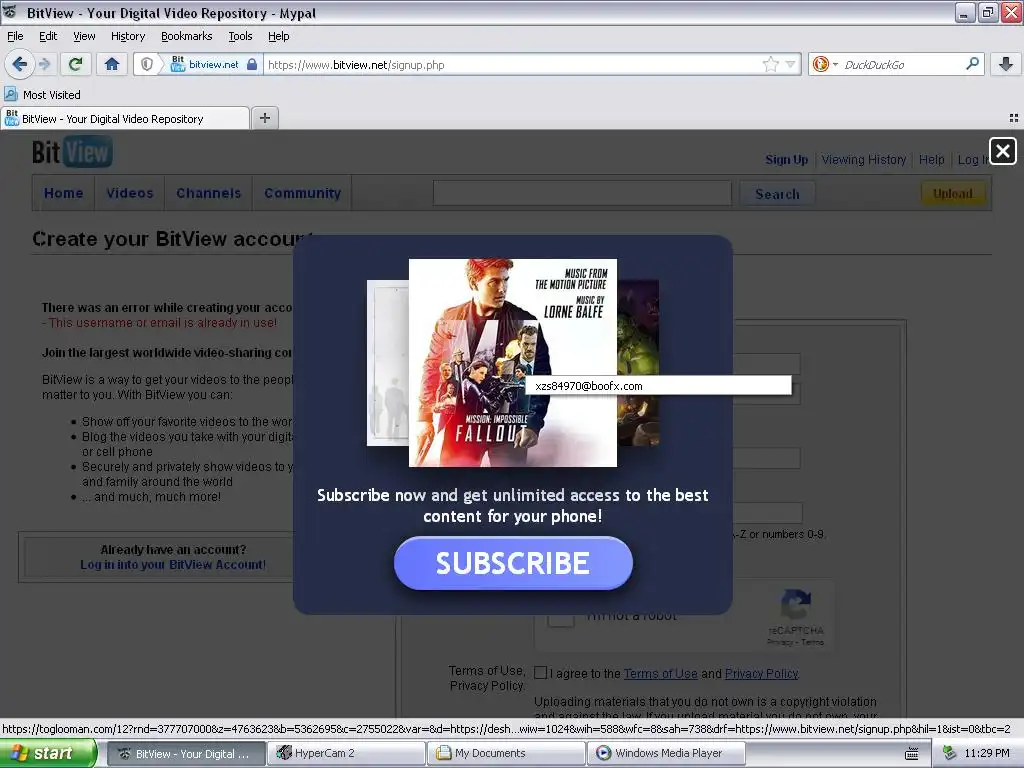This screenshot has width=1024, height=768.
Task: Click the 11:29 PM clock
Action: (987, 753)
